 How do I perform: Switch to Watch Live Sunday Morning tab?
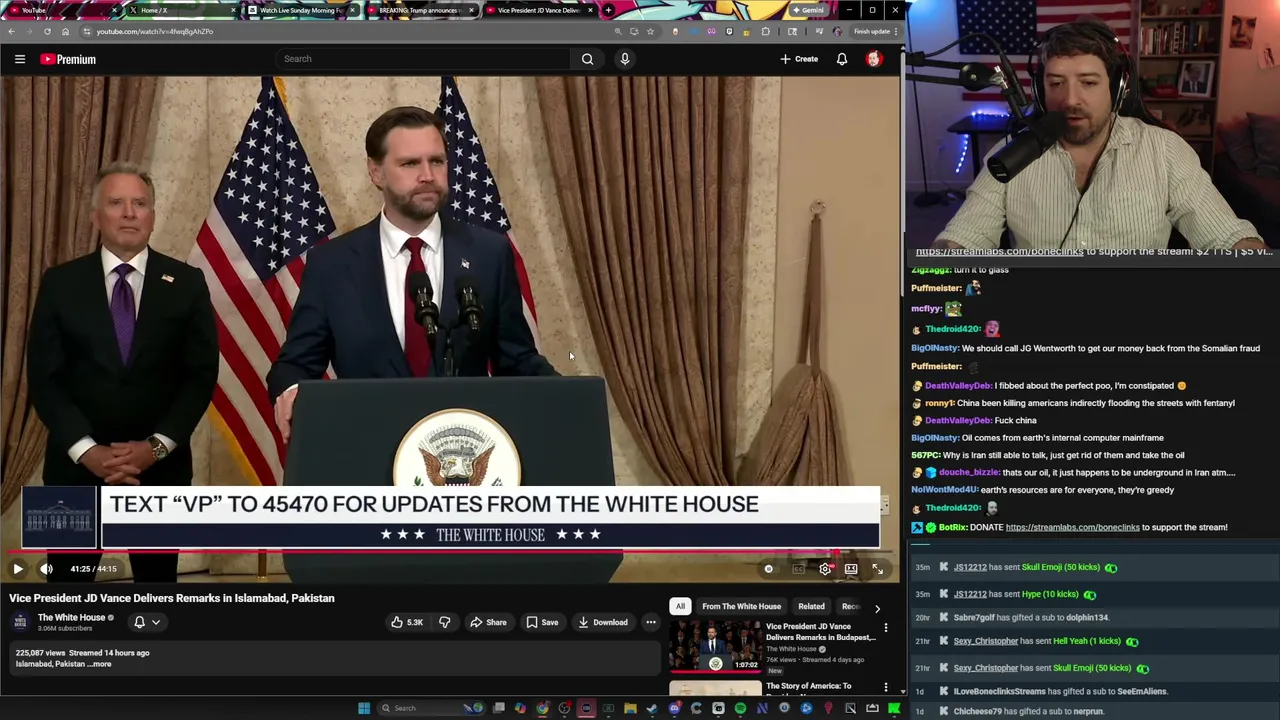click(302, 10)
